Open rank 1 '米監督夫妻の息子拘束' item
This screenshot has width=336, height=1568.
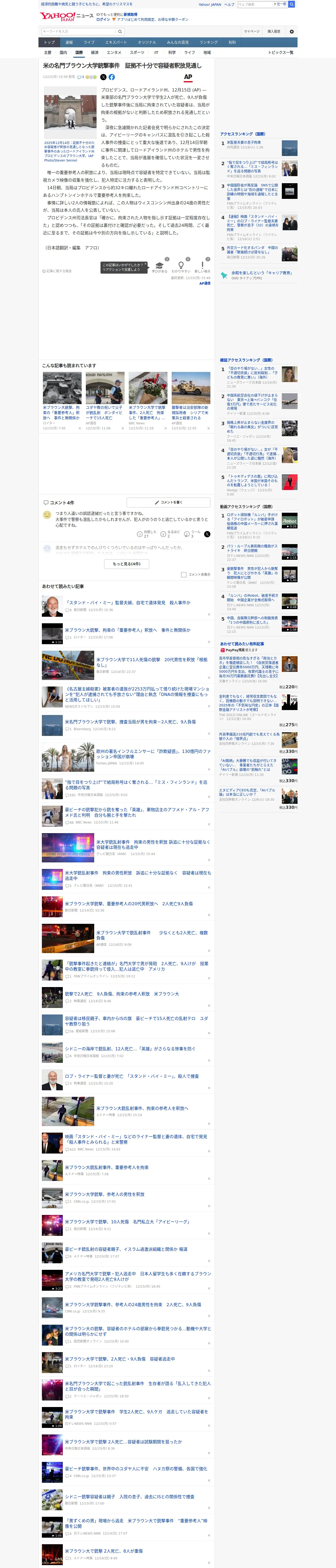coord(243,142)
